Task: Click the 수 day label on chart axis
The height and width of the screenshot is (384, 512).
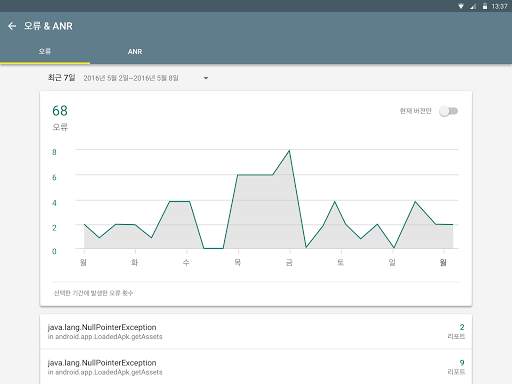Action: (186, 262)
